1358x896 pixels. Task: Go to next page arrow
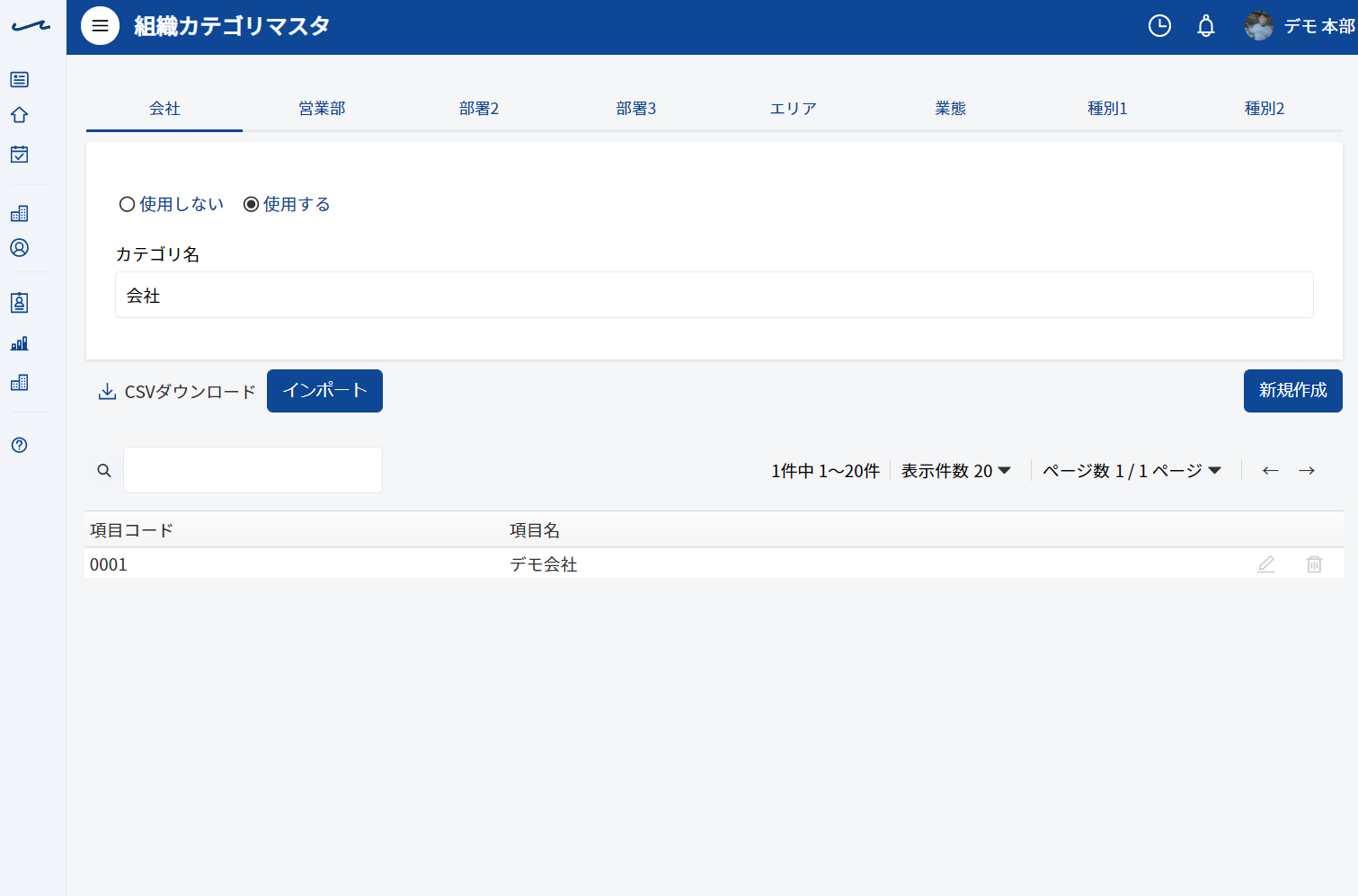1307,470
